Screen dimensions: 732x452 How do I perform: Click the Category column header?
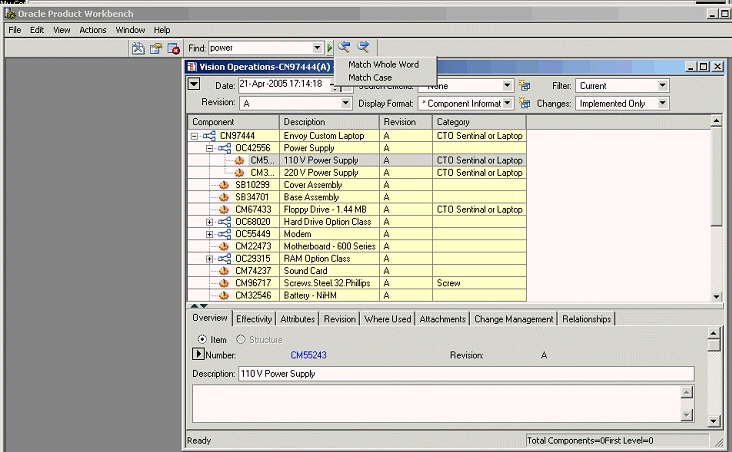click(479, 122)
